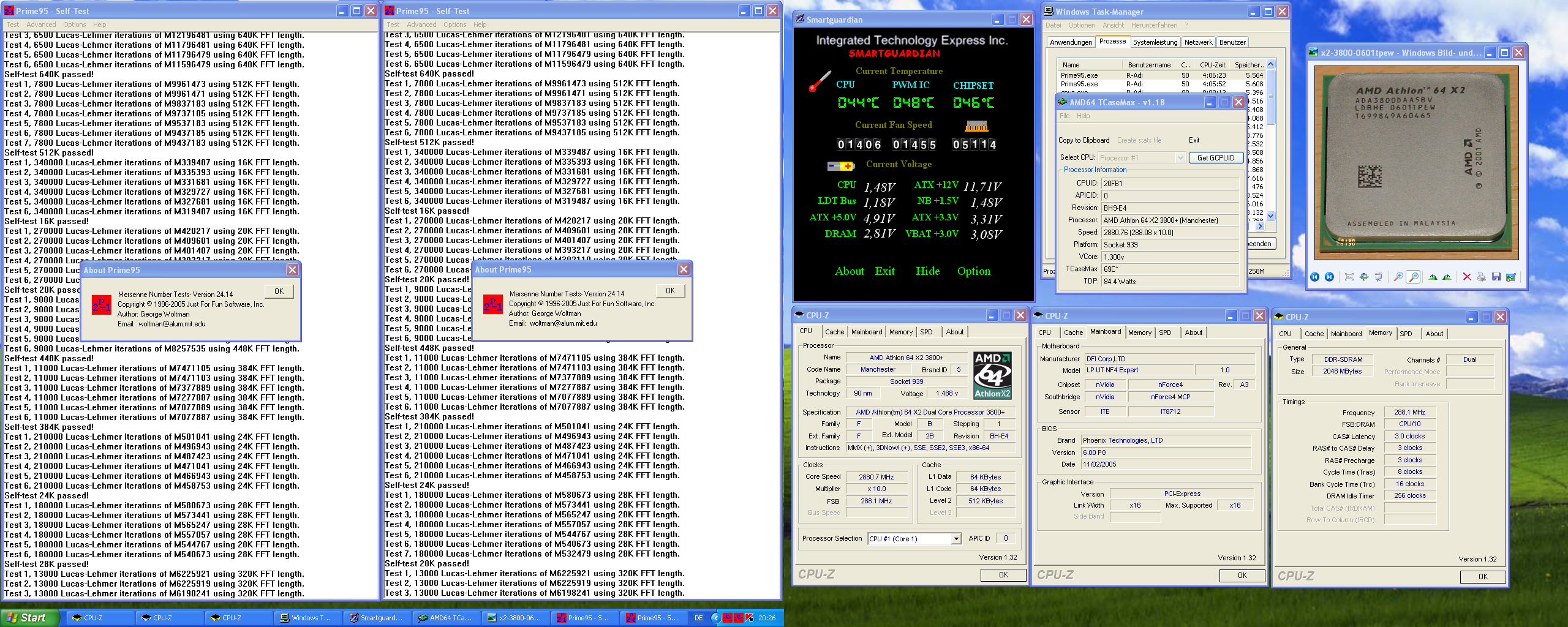Click Get GCPUID button in TCaseMax
Screen dimensions: 1568x627
coord(1216,157)
